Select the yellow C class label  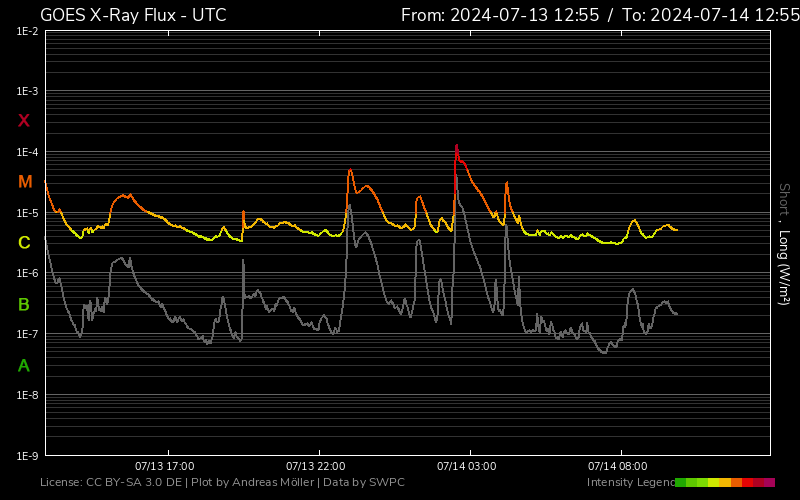tap(24, 243)
